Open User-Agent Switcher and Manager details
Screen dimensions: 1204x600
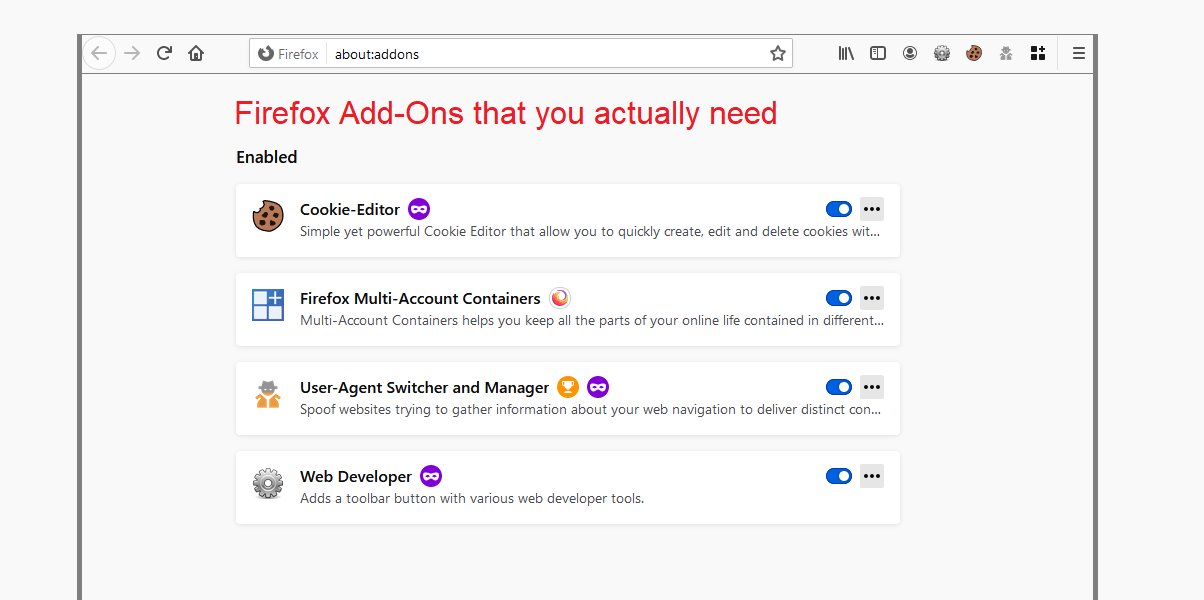pos(424,388)
